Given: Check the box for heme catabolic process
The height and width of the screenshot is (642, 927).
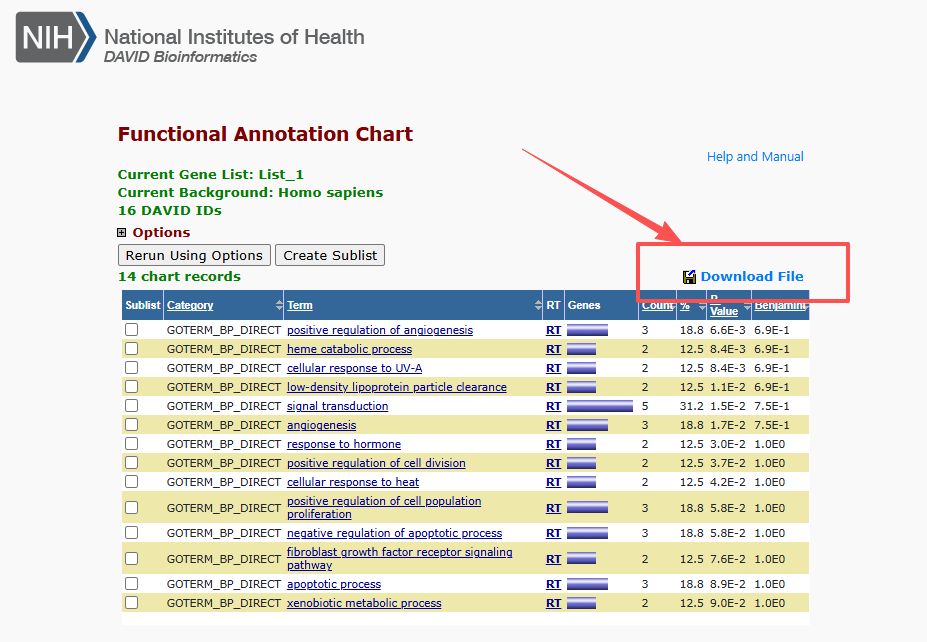Looking at the screenshot, I should 131,349.
